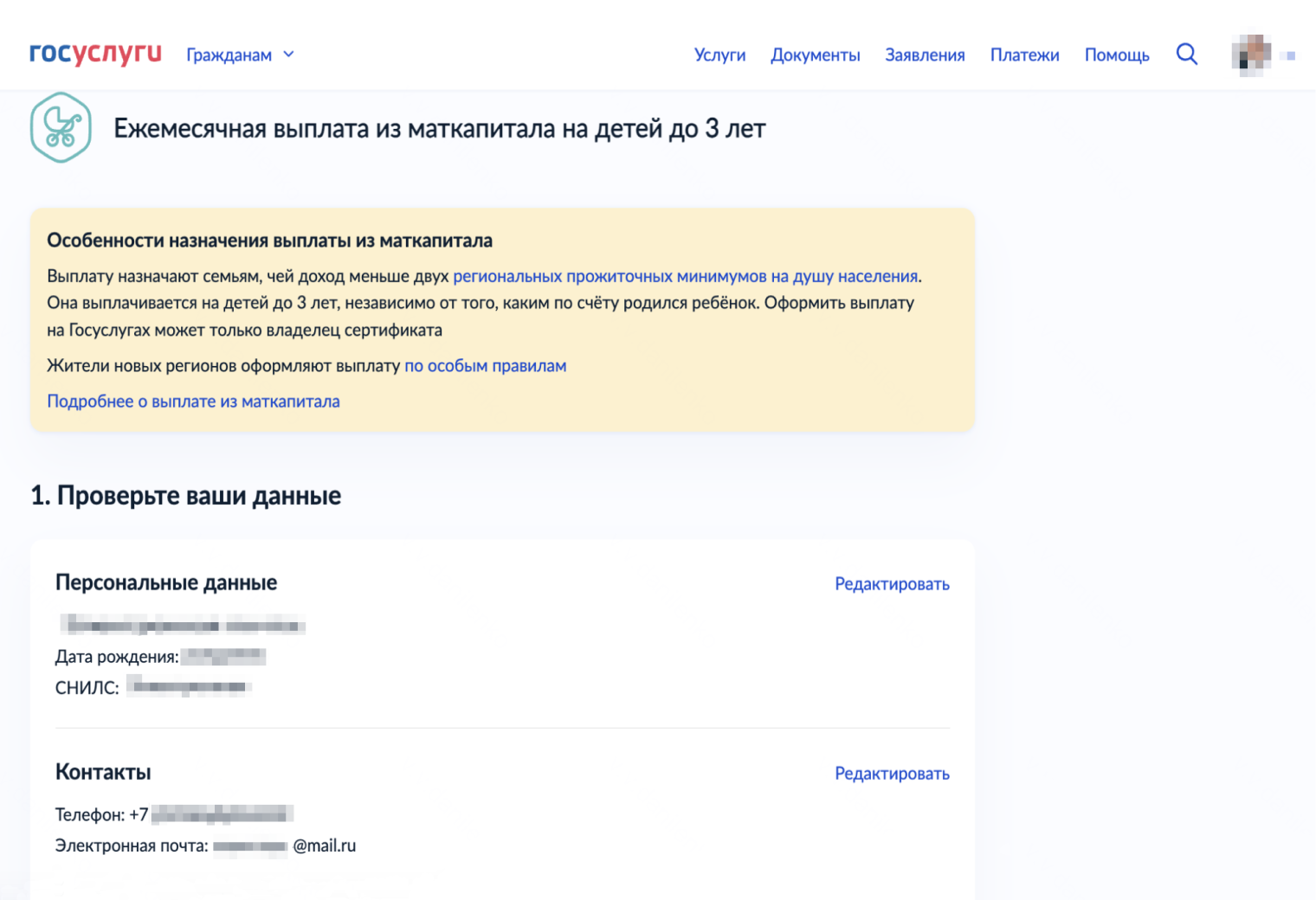Open the search magnifier icon
This screenshot has width=1316, height=900.
[1187, 54]
